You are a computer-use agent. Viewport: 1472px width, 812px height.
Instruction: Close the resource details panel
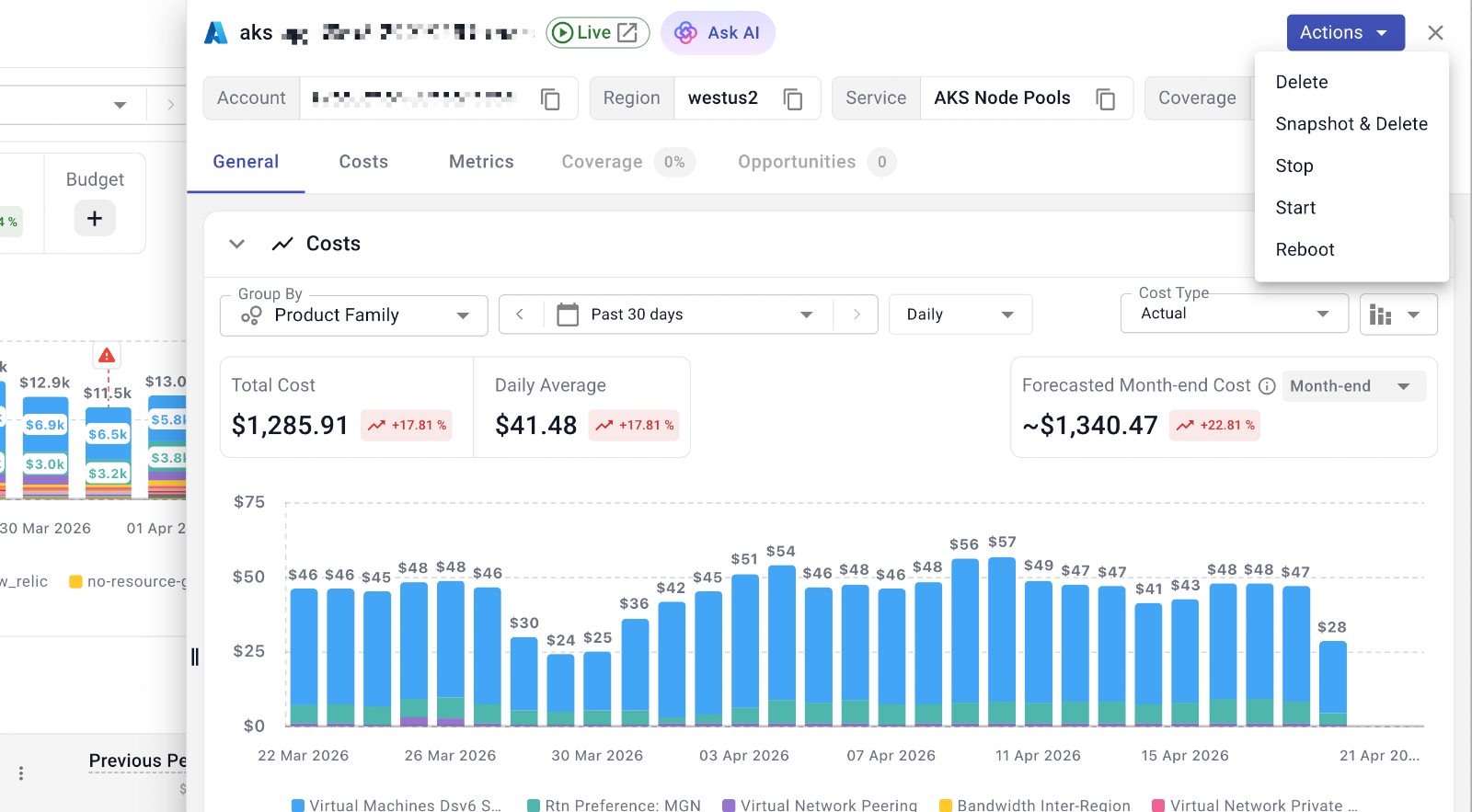[x=1435, y=33]
